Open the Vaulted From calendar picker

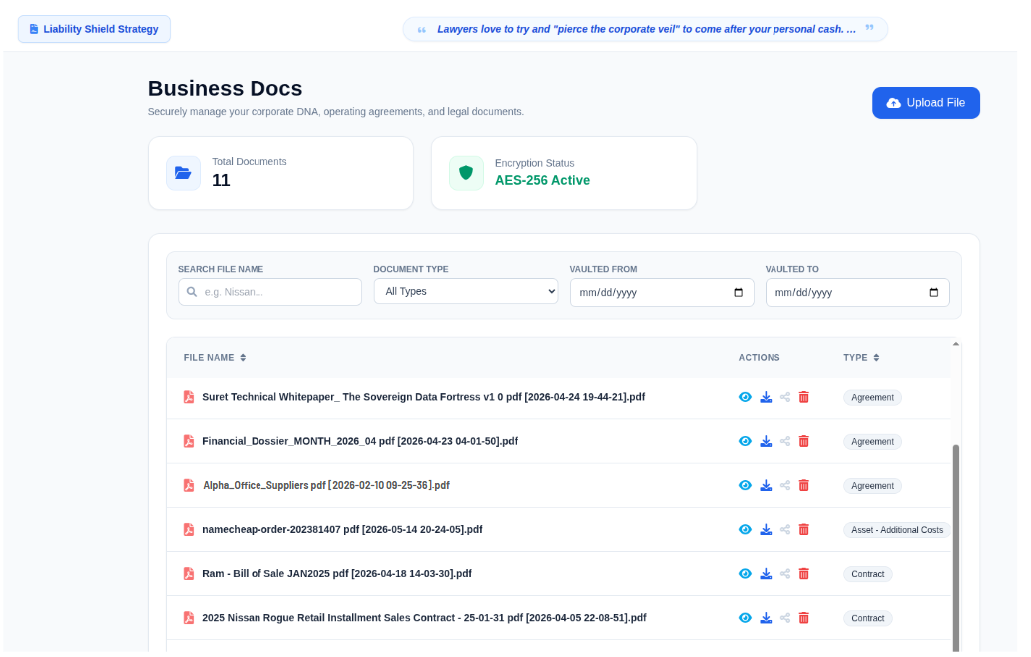tap(738, 293)
